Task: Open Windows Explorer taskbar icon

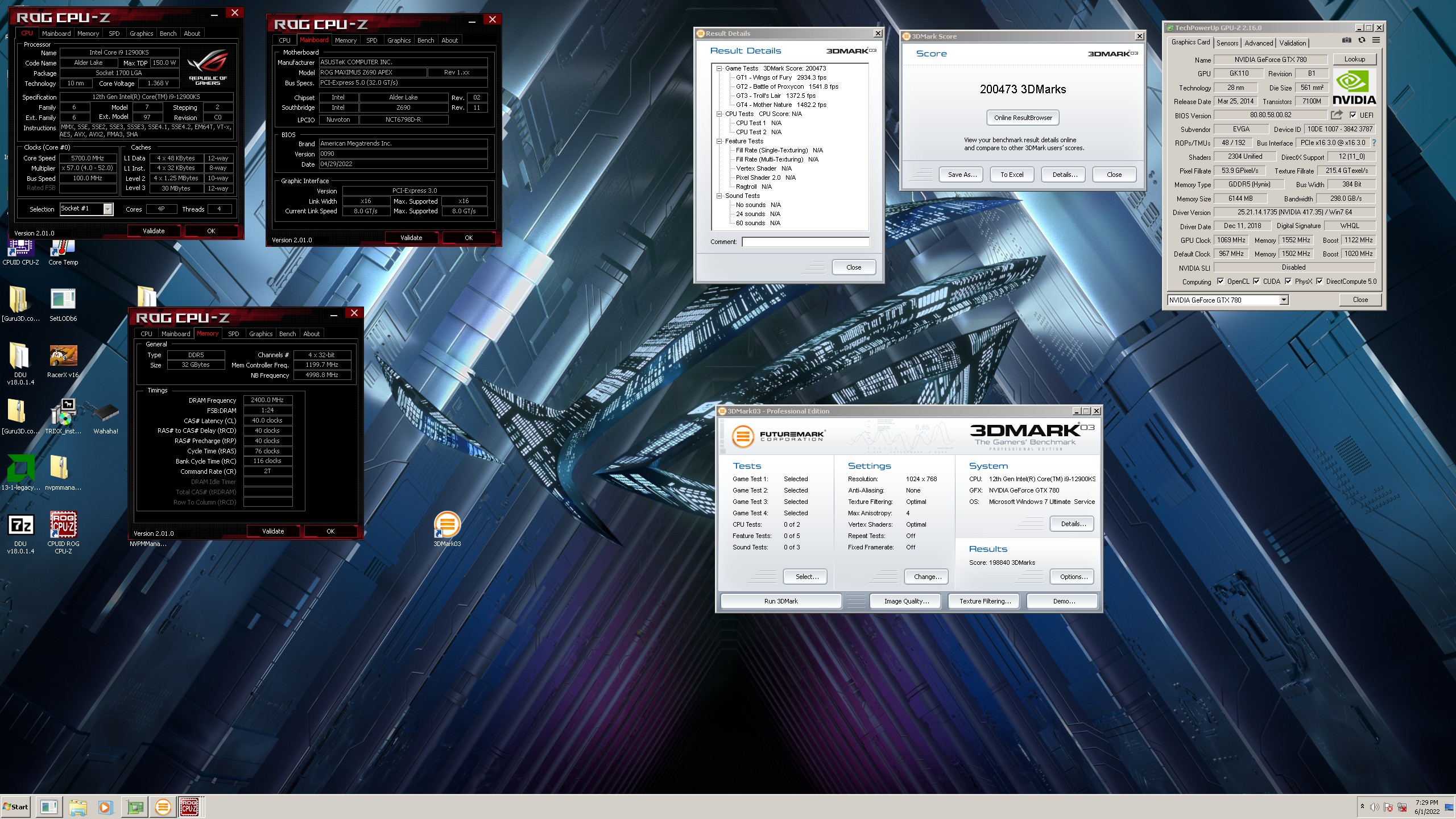Action: (78, 806)
